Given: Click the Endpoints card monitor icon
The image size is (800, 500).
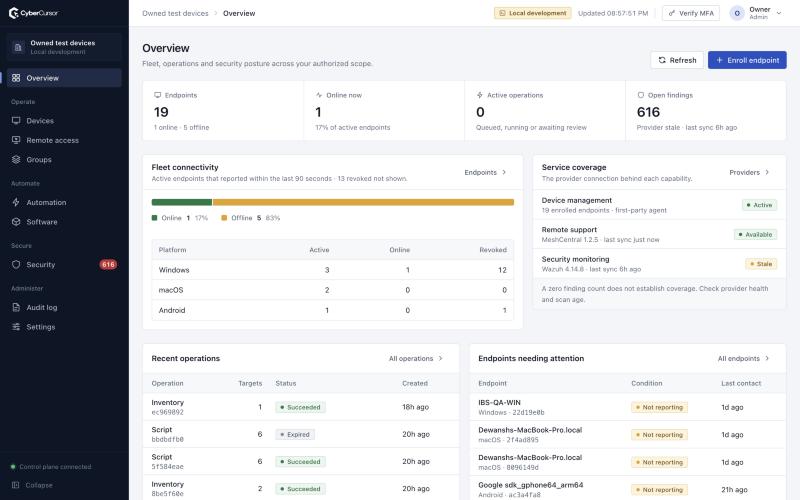Looking at the screenshot, I should point(158,95).
